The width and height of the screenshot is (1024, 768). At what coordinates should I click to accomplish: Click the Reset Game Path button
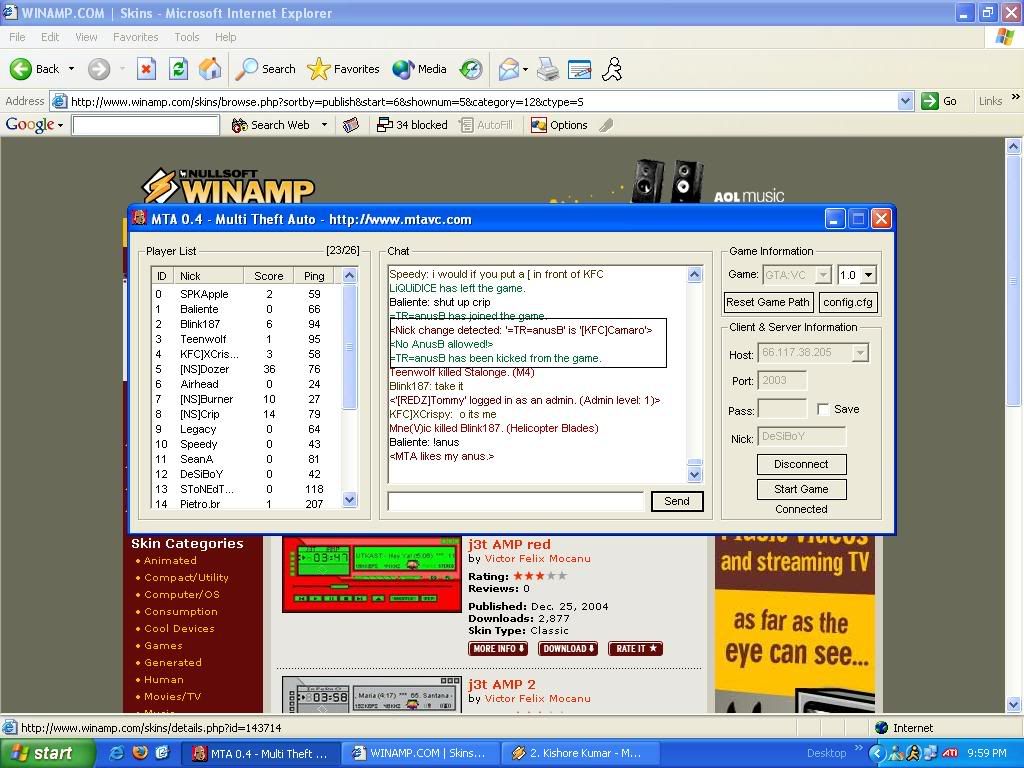pos(769,302)
